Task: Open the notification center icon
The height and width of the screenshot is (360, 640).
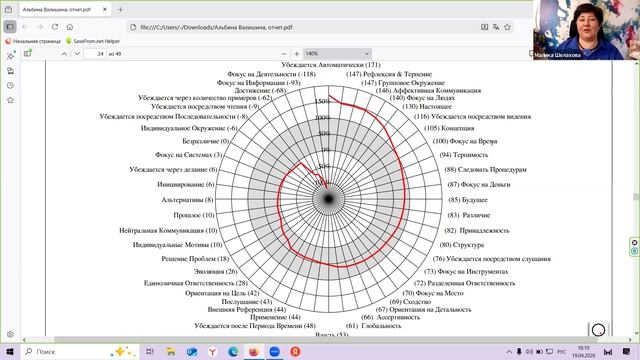Action: pos(627,351)
